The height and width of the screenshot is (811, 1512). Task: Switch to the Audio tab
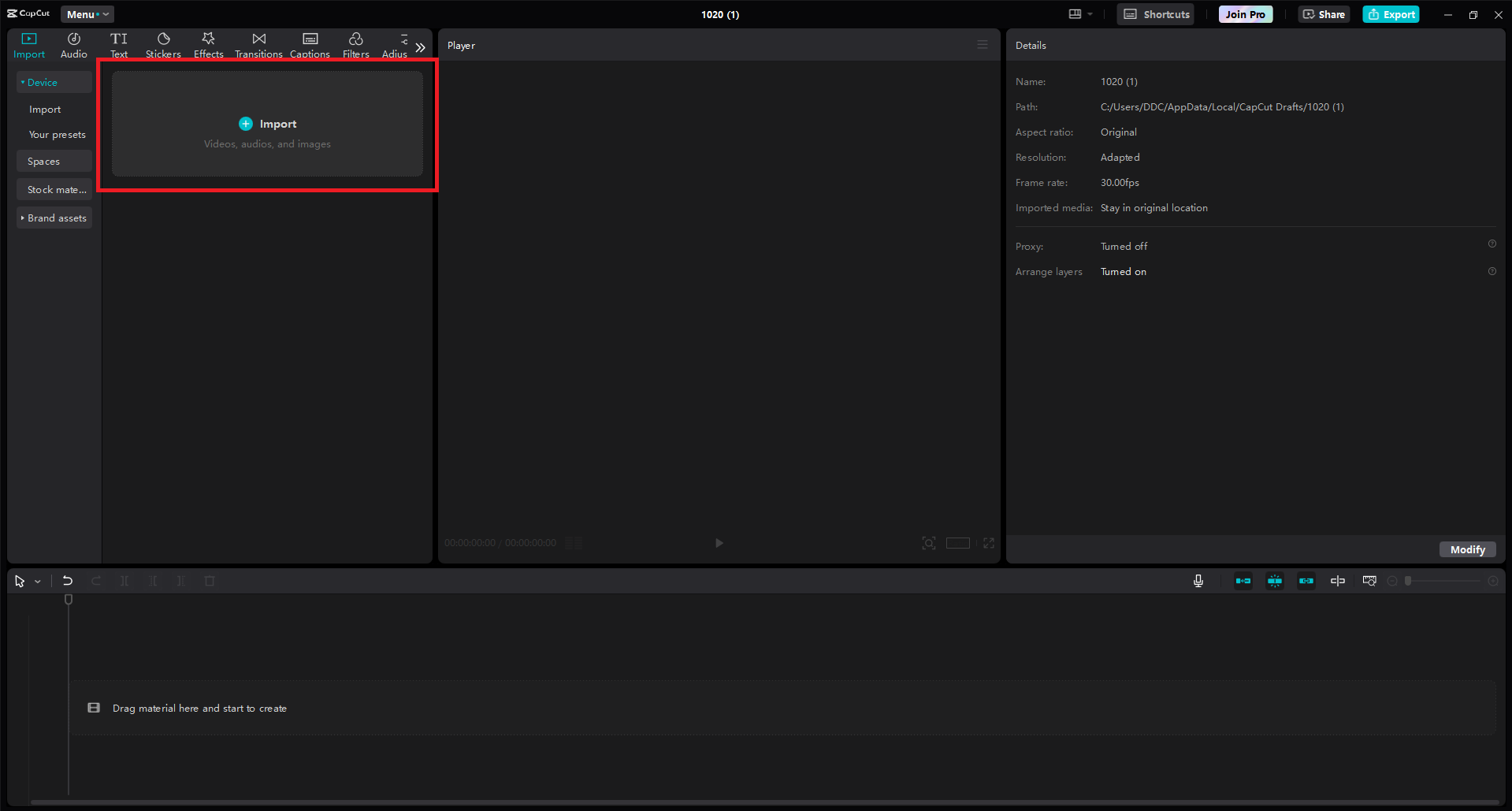74,46
